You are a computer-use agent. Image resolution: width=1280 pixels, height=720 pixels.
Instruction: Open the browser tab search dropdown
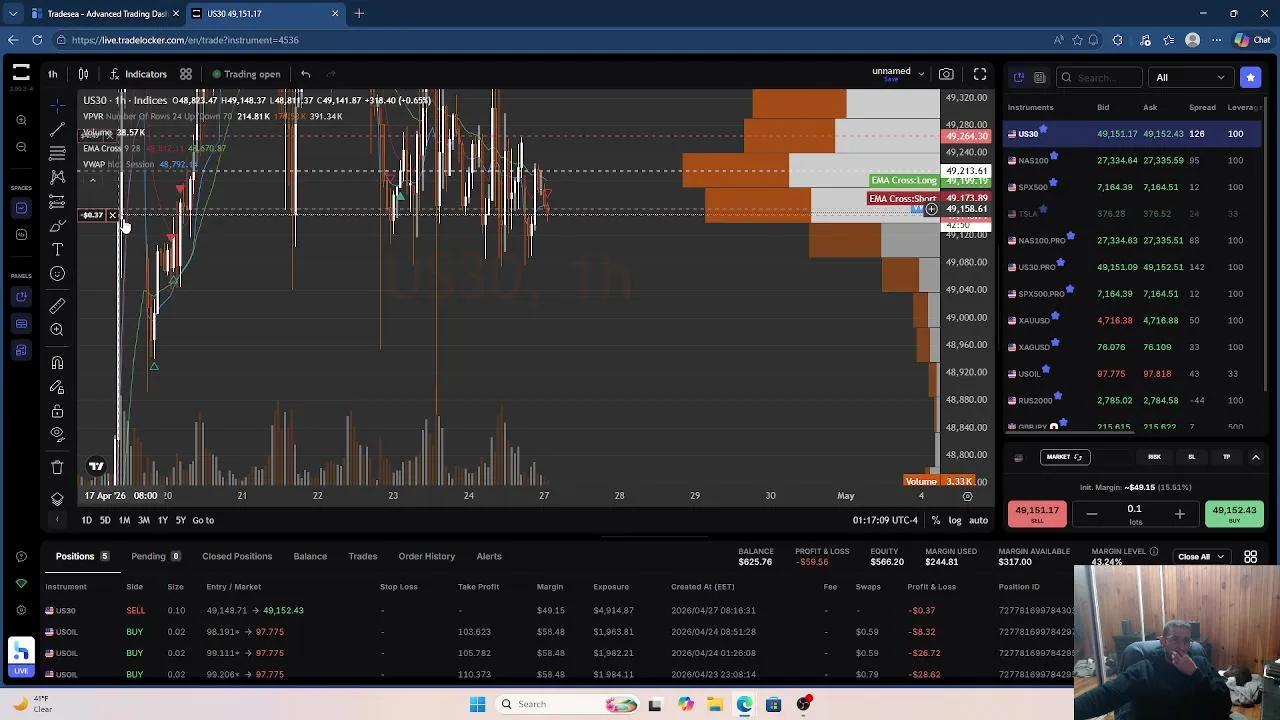12,14
